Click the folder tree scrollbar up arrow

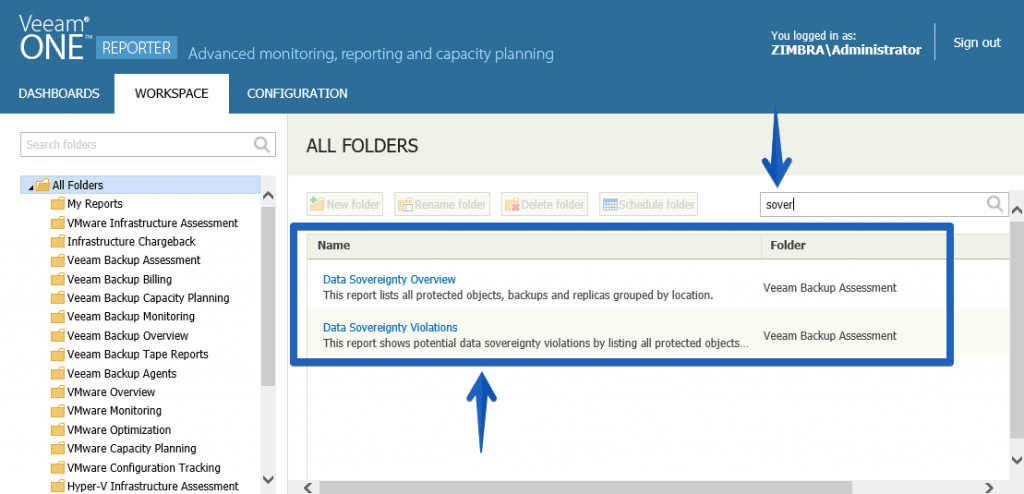click(268, 195)
